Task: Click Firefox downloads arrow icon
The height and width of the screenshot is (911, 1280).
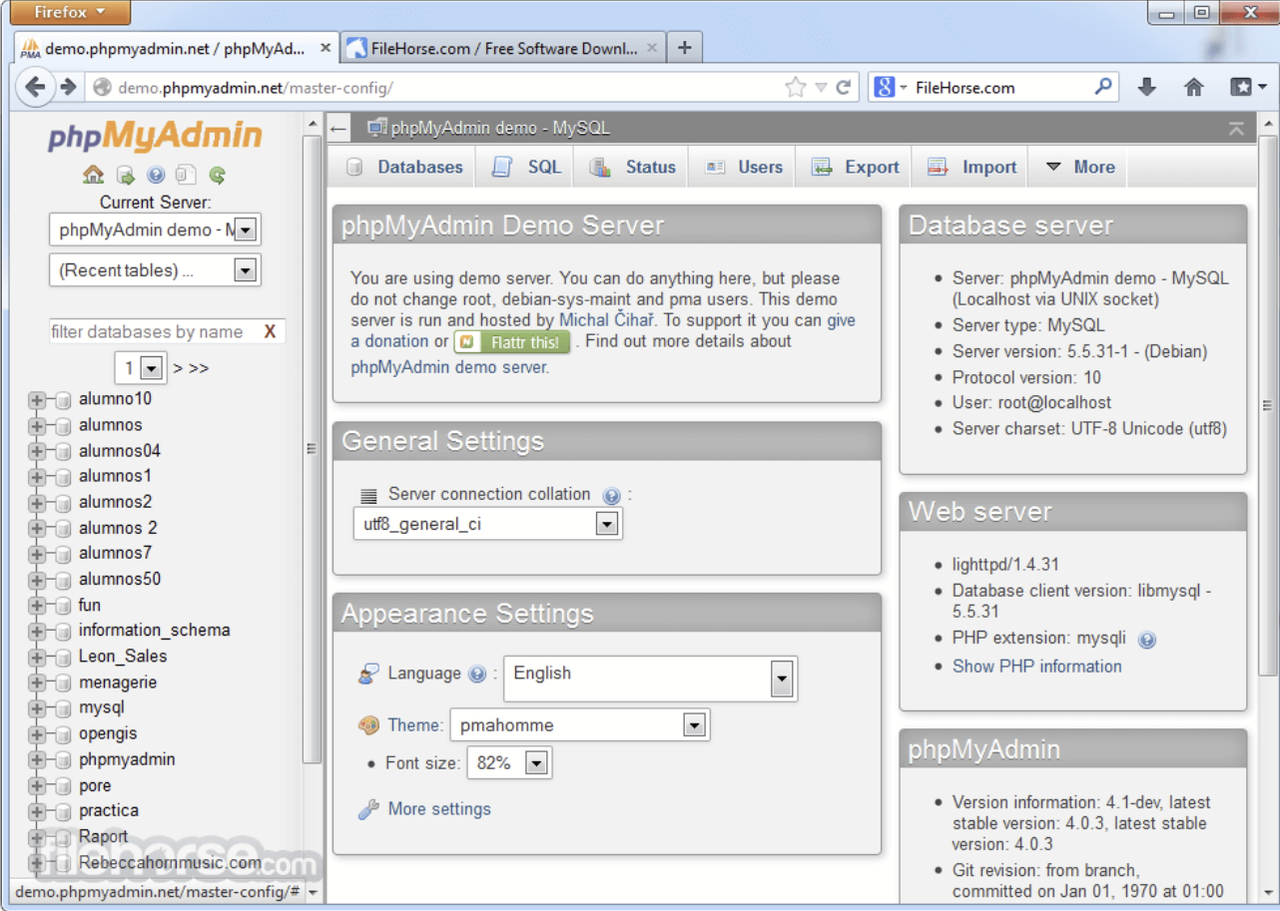Action: (1147, 88)
